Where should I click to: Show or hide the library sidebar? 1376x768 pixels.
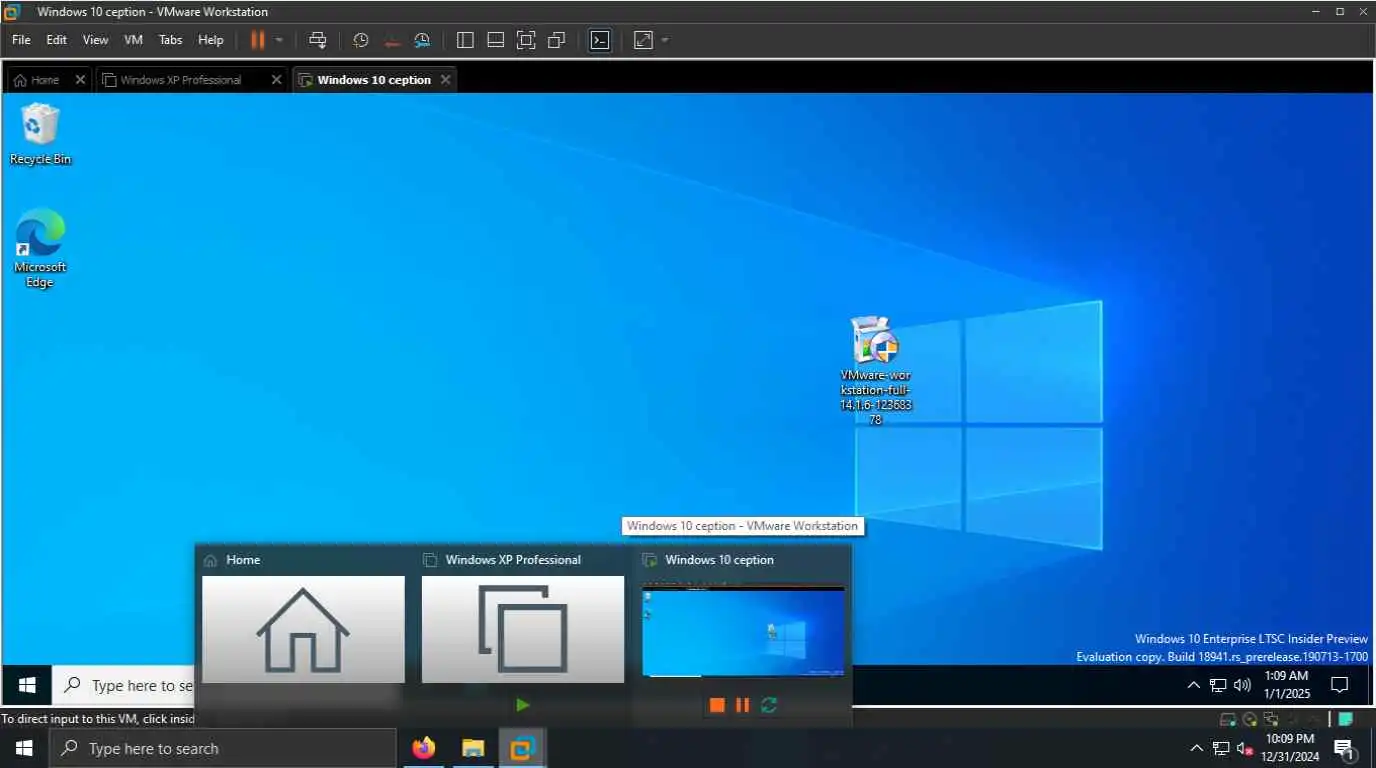[x=465, y=40]
